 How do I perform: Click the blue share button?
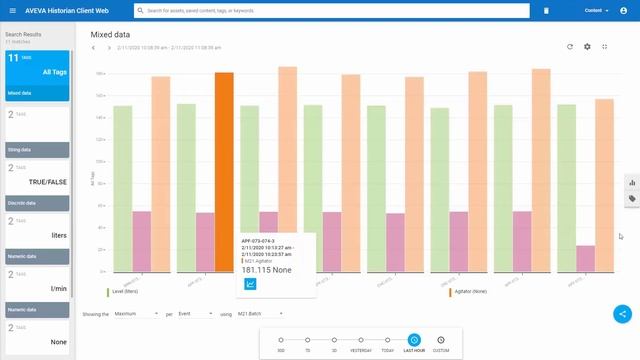tap(622, 314)
